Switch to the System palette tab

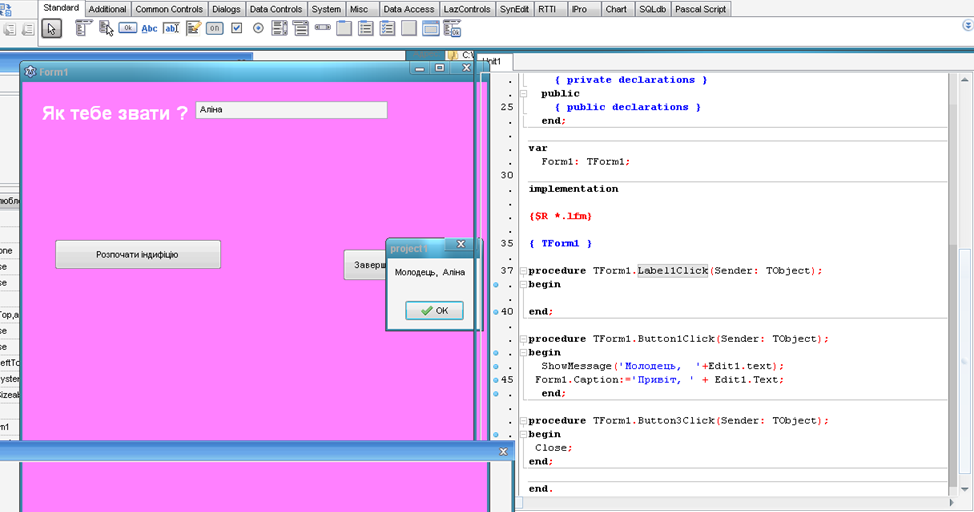point(326,9)
